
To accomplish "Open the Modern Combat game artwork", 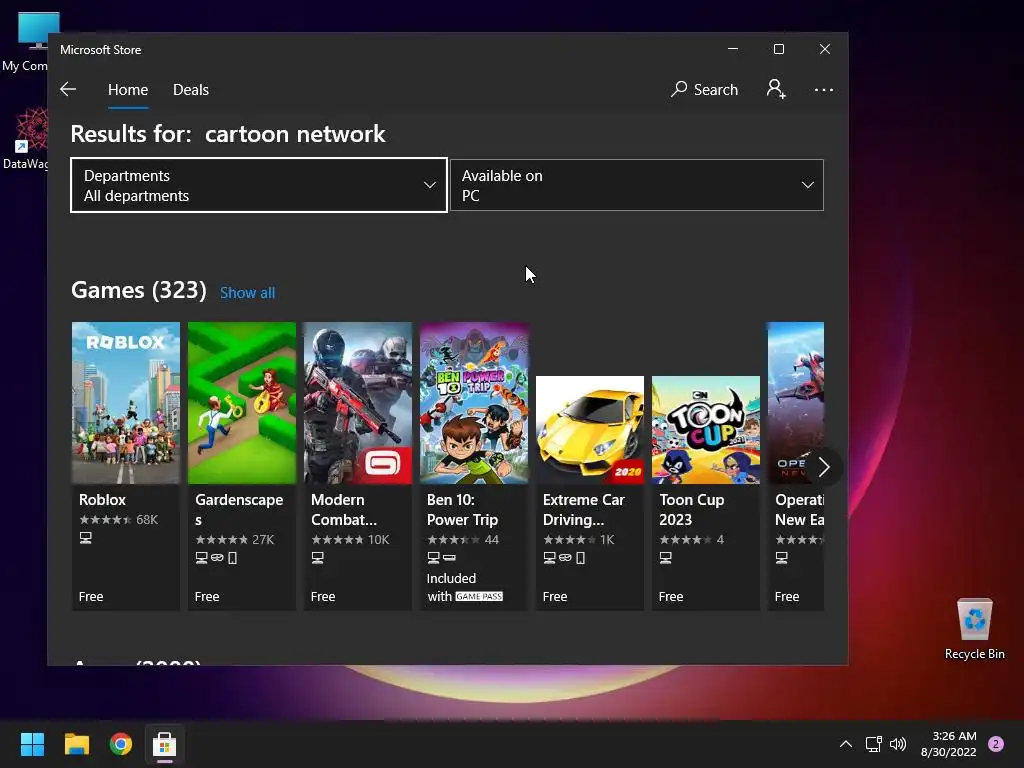I will [x=358, y=403].
